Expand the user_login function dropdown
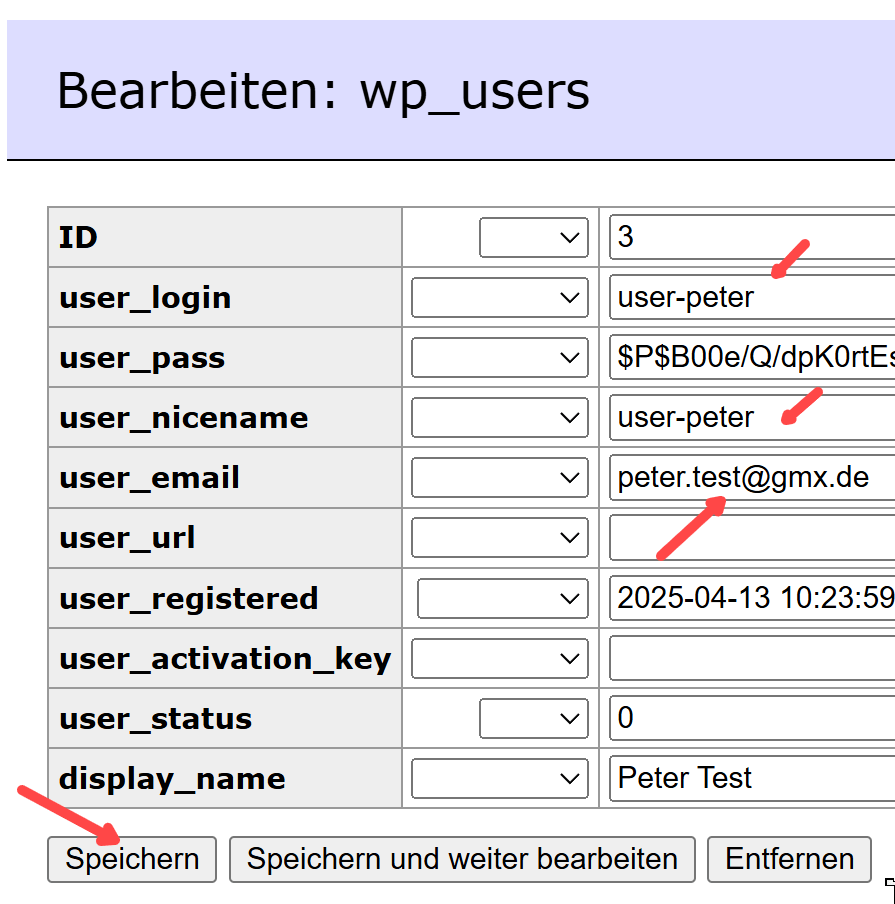 coord(499,298)
